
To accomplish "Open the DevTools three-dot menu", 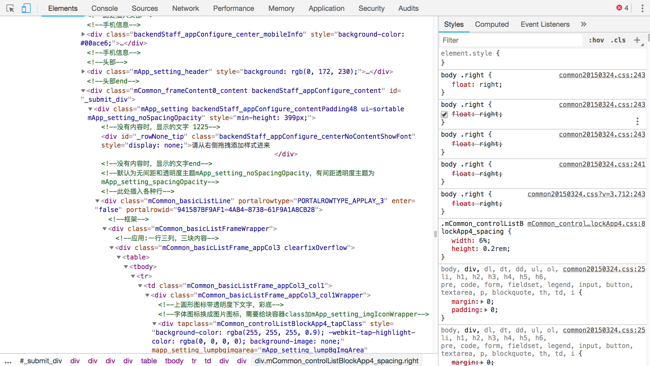I will coord(643,8).
